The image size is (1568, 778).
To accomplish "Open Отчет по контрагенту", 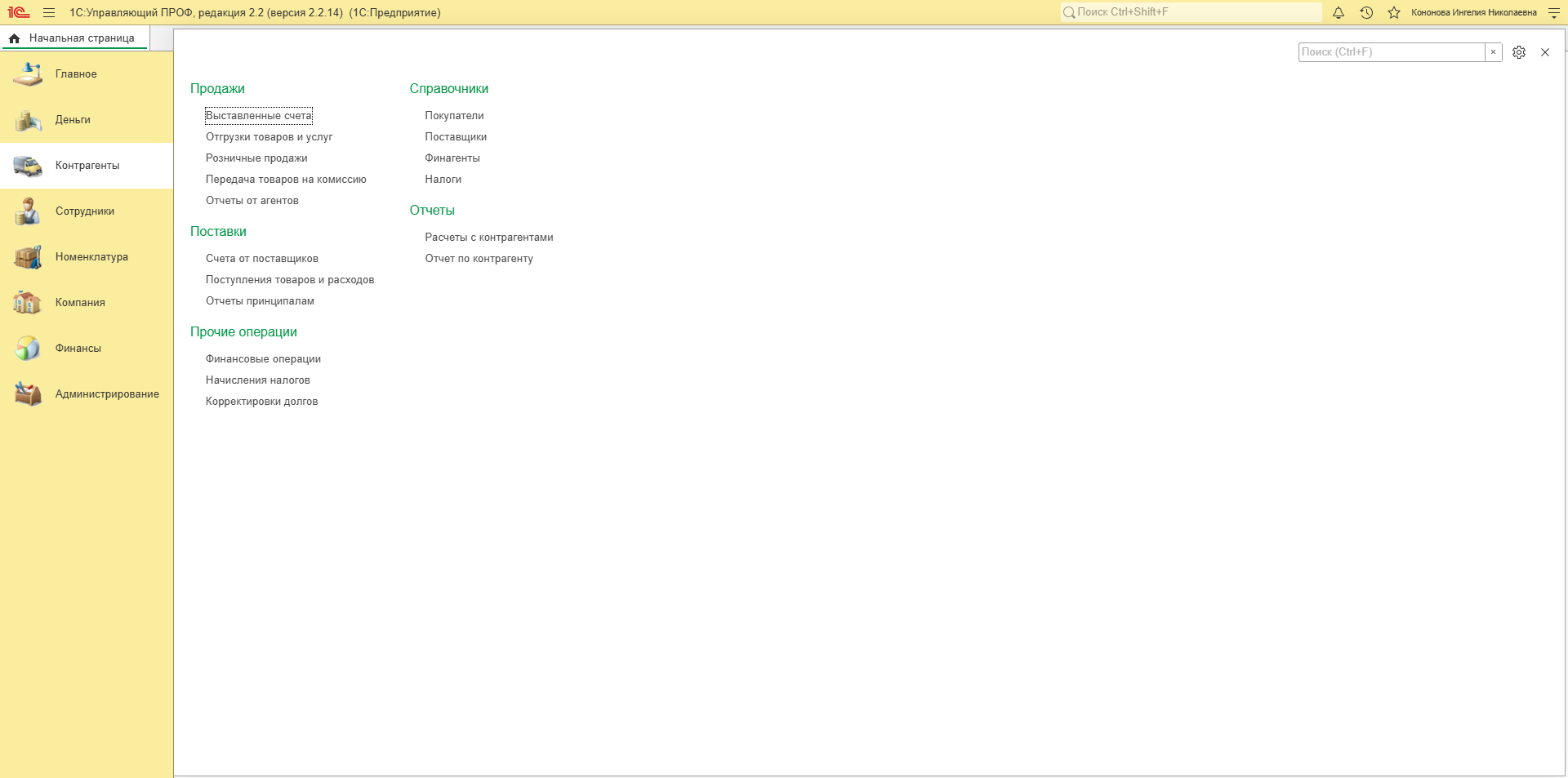I will click(479, 259).
